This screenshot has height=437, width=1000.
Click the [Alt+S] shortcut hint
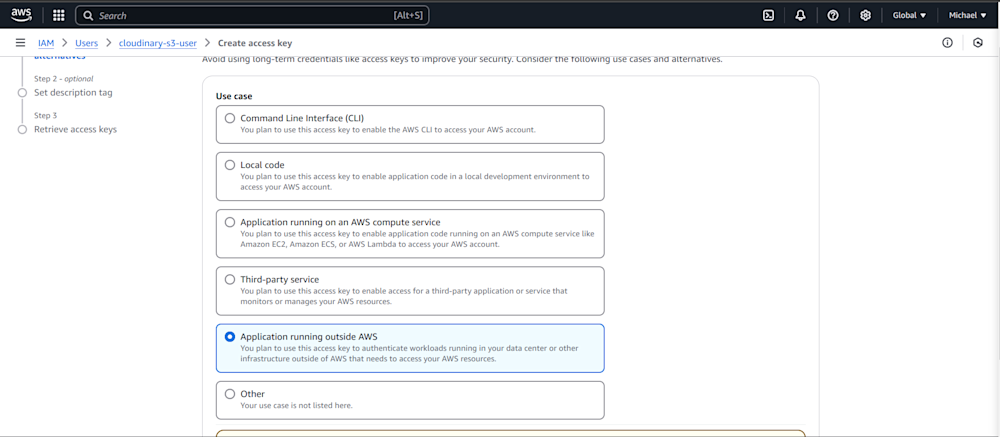click(409, 15)
